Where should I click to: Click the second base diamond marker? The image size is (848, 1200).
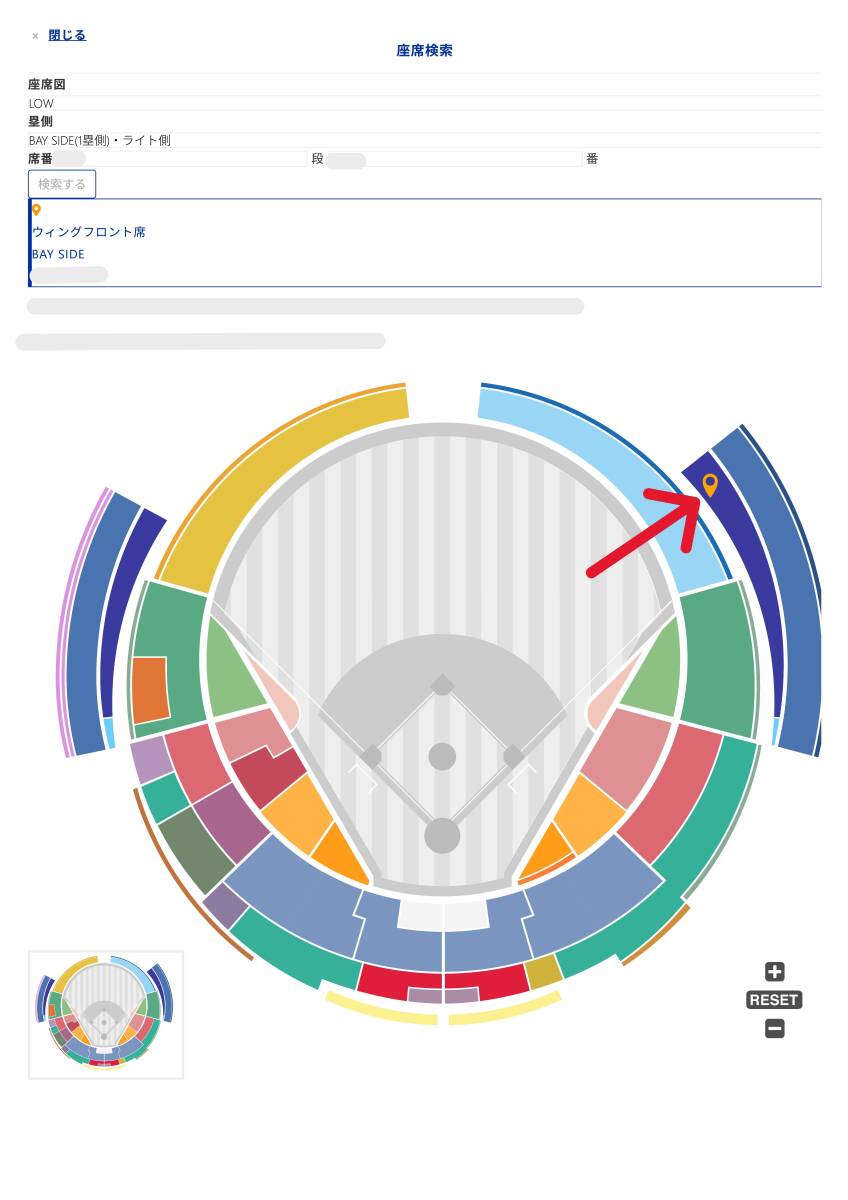point(442,685)
